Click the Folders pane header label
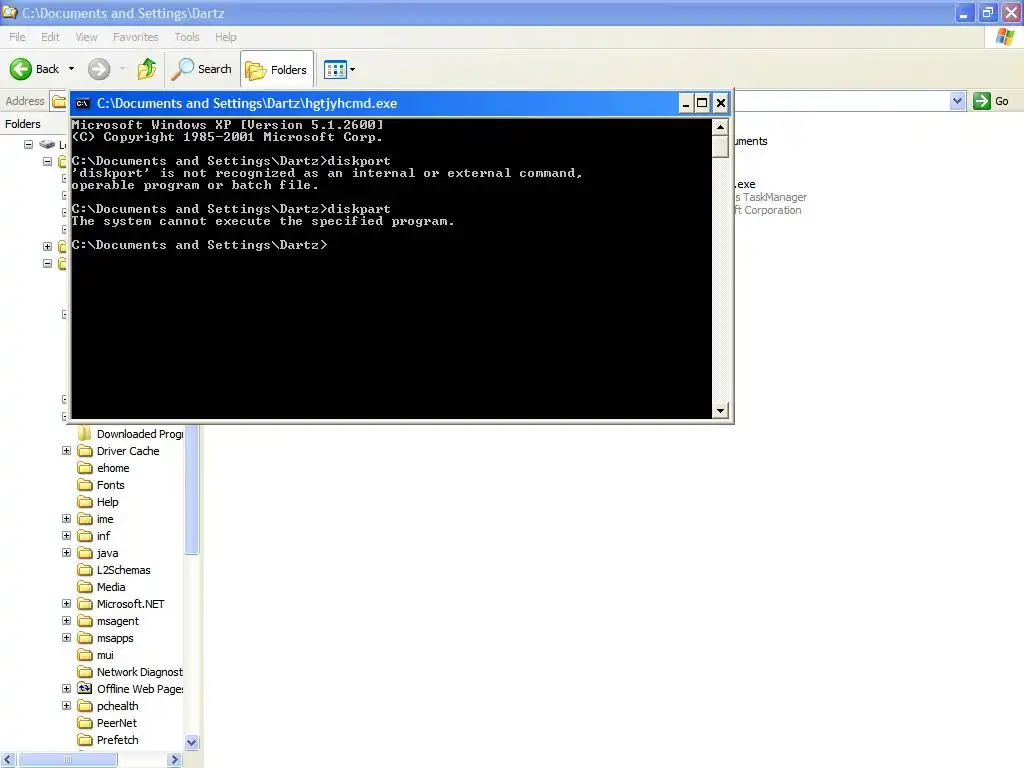 tap(23, 124)
